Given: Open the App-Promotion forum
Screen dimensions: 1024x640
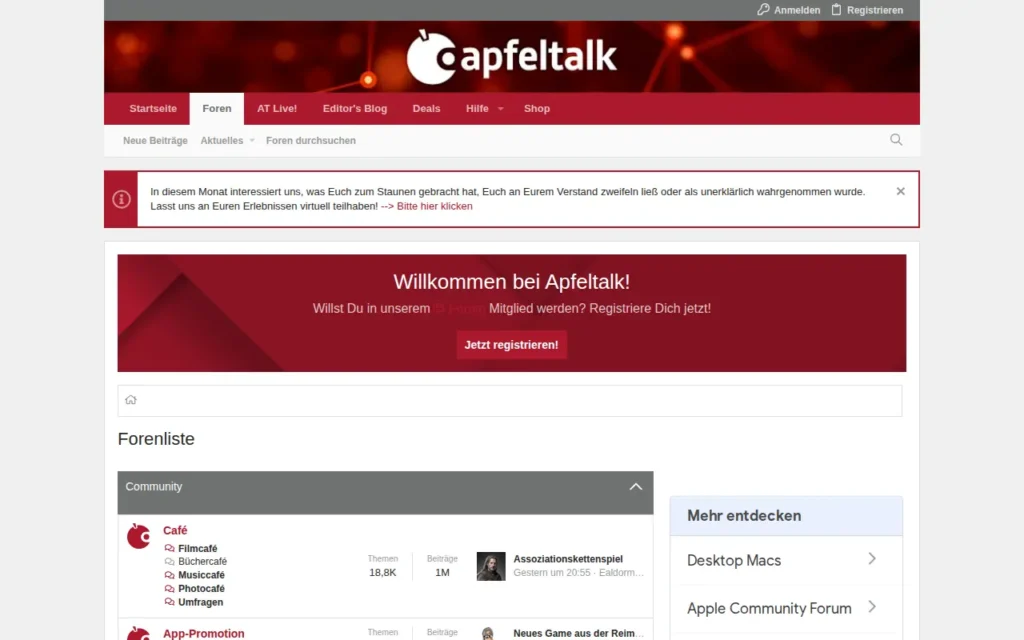Looking at the screenshot, I should [x=204, y=633].
